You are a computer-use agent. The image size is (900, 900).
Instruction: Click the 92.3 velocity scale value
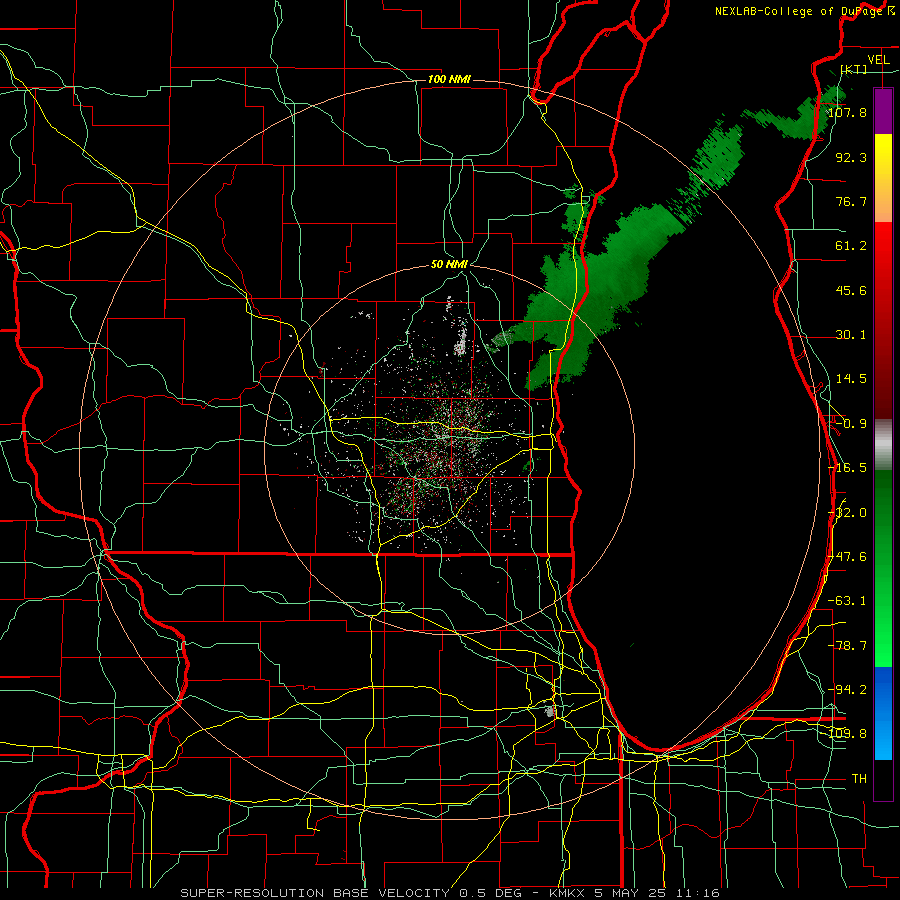tap(851, 157)
